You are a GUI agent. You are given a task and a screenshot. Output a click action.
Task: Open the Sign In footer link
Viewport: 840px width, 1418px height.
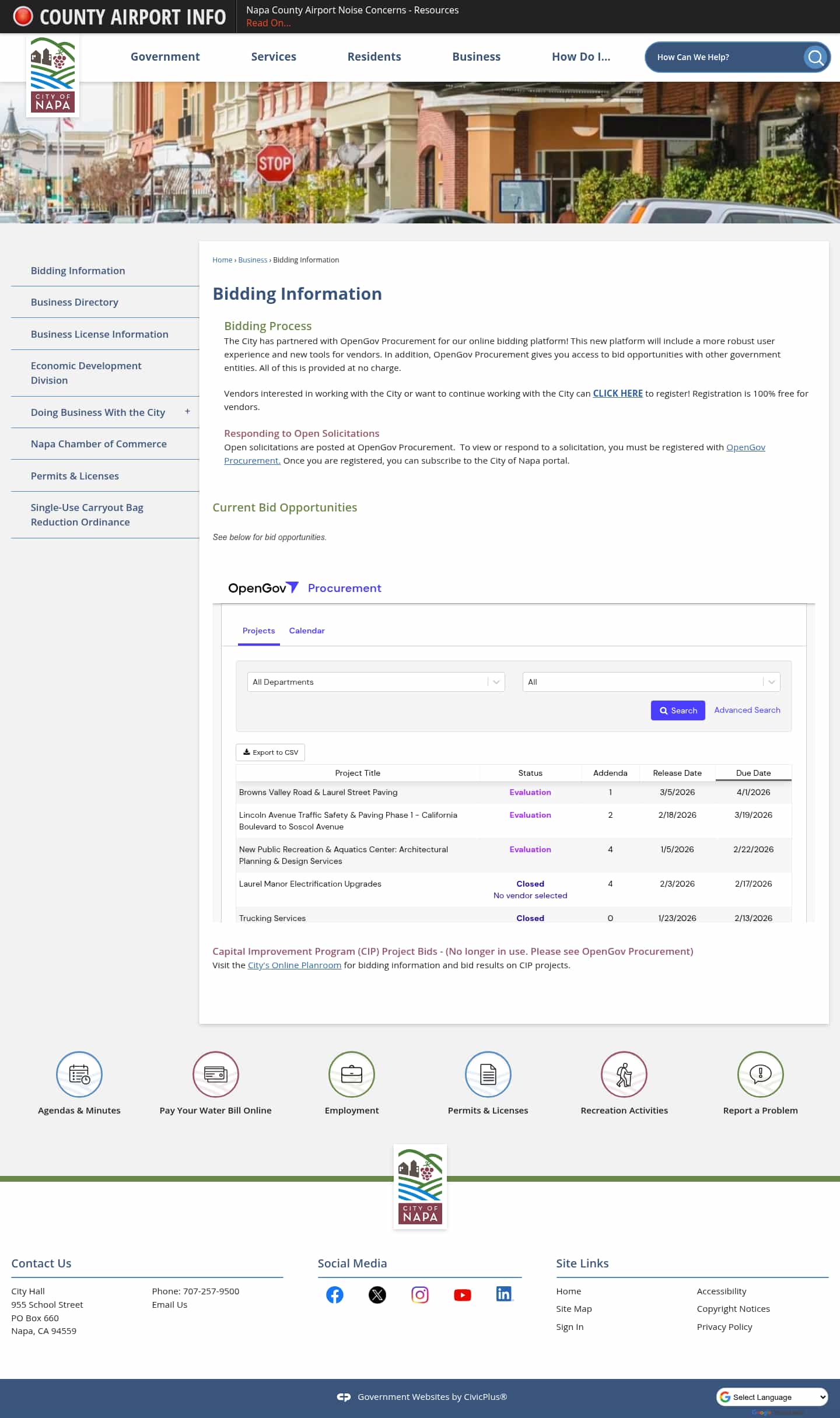[570, 1327]
